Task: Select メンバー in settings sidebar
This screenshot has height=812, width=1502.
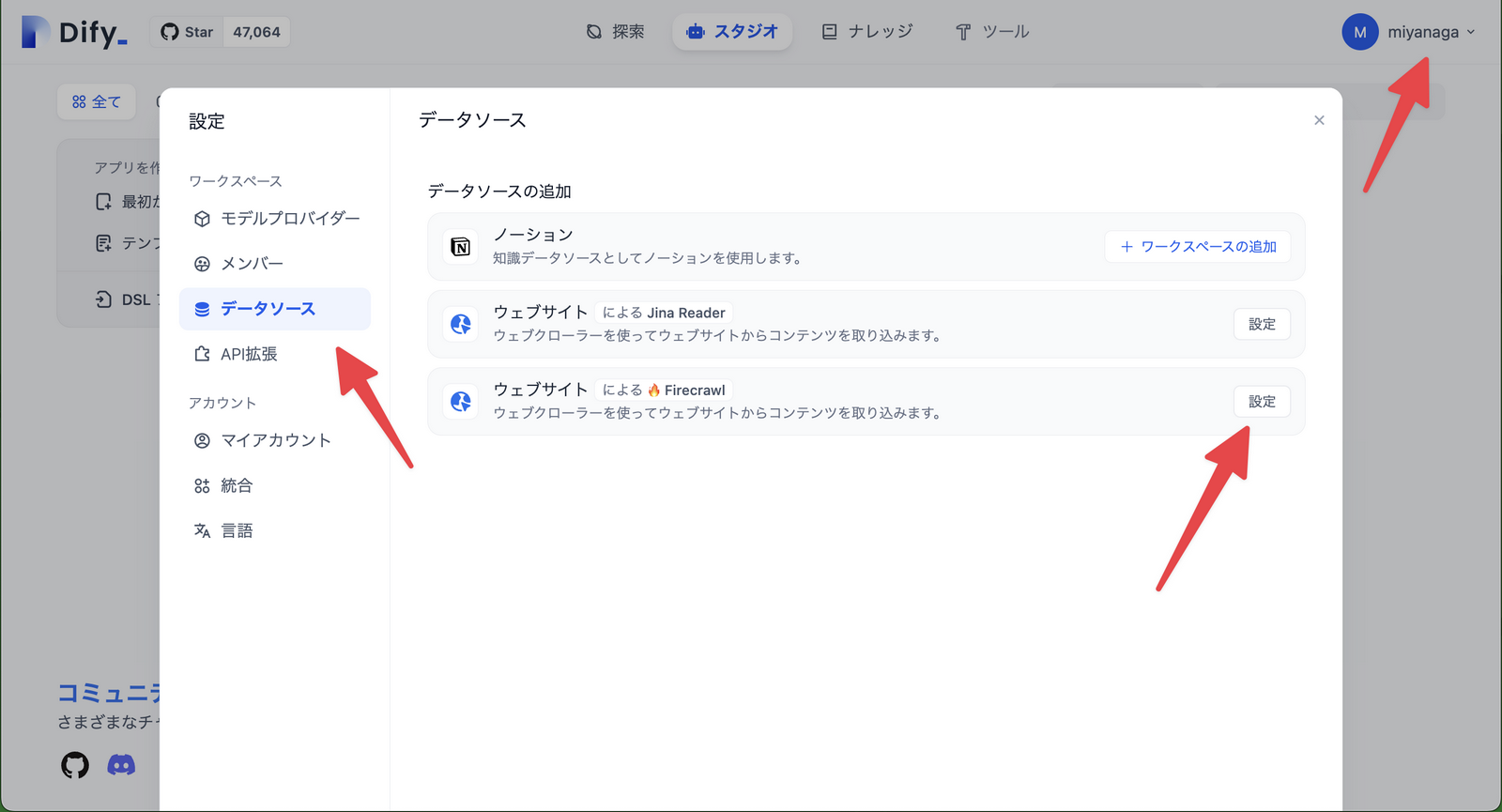Action: coord(275,264)
